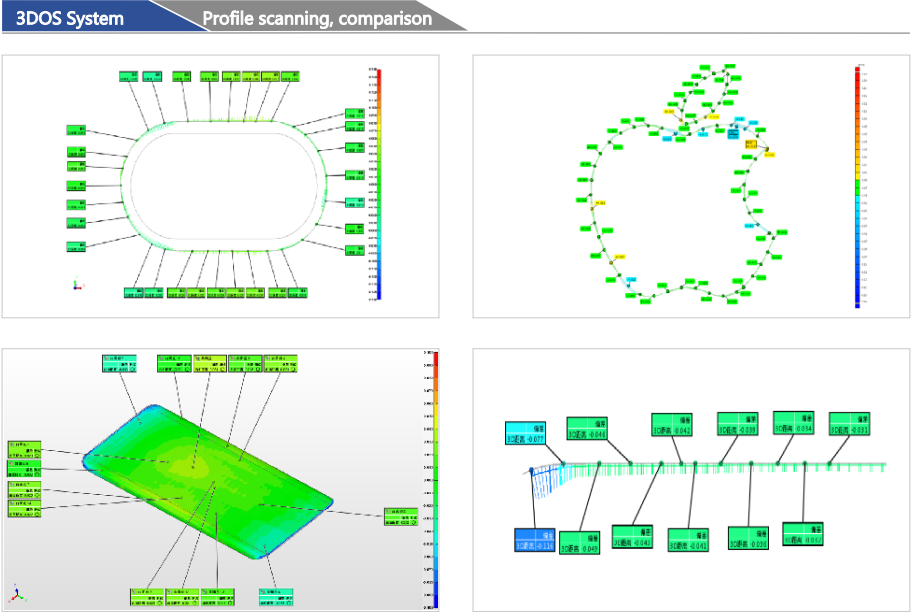913x615 pixels.
Task: Click the XYZ axis triad in the 3D phone view
Action: pos(17,595)
